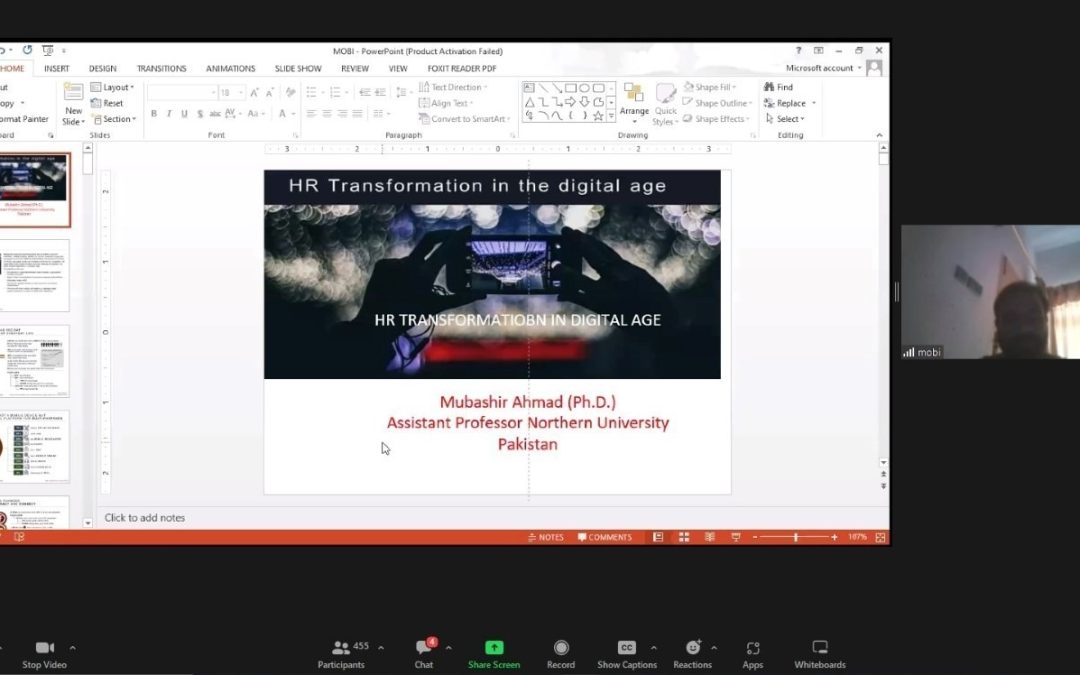Click the Replace button in Editing group
1080x675 pixels.
(x=790, y=103)
